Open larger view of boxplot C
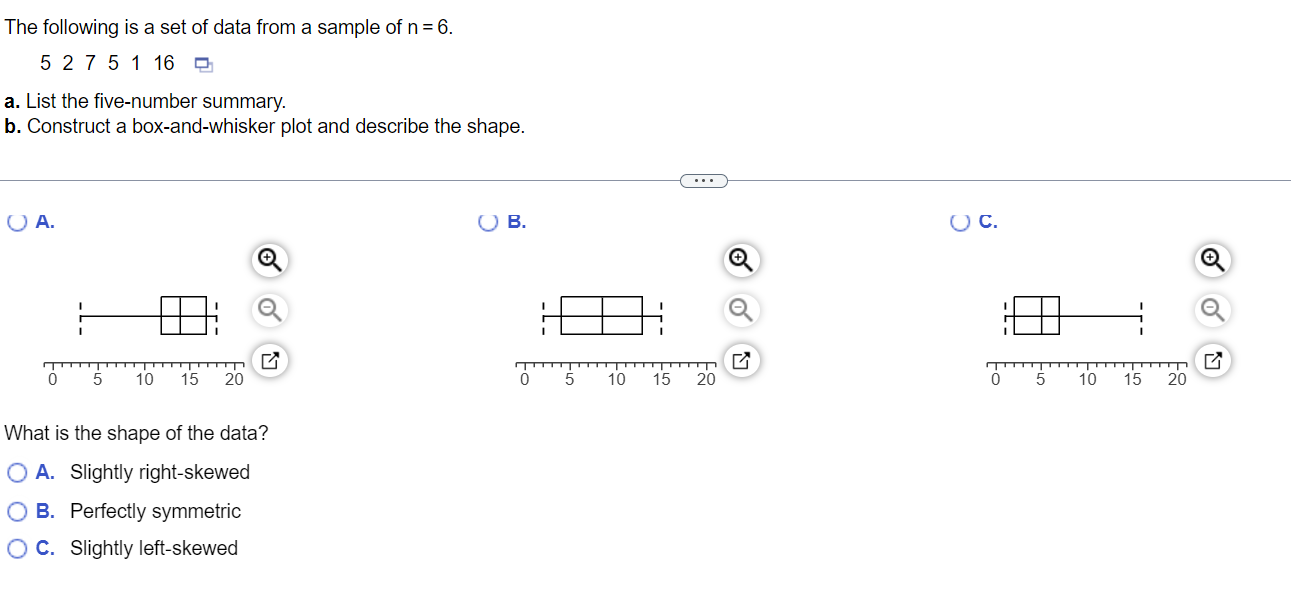Image resolution: width=1291 pixels, height=601 pixels. pyautogui.click(x=1212, y=361)
